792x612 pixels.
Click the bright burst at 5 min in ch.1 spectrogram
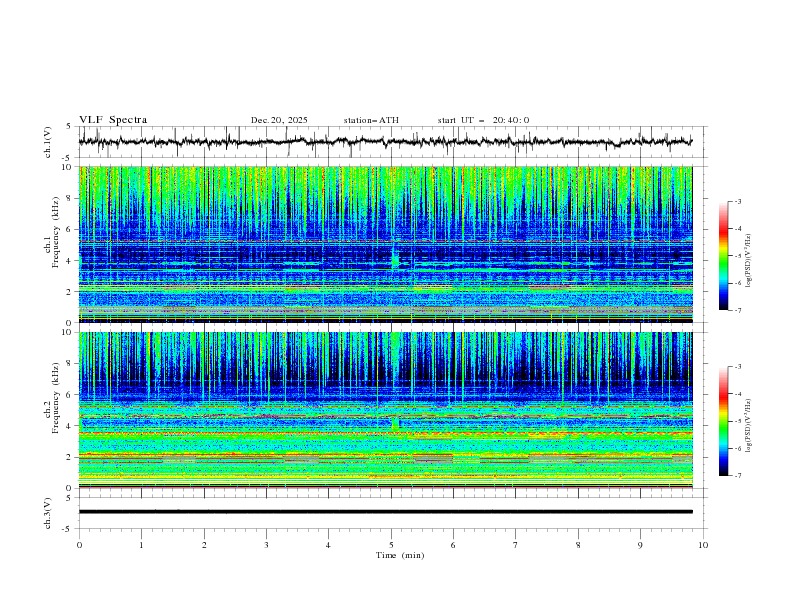tap(395, 259)
